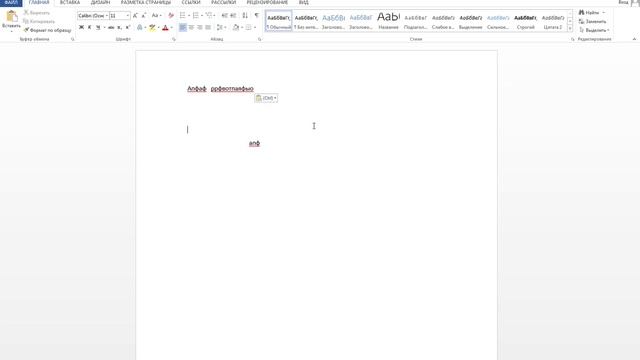Activate Format Painter (Формат по образцу)
This screenshot has width=640, height=360.
point(47,30)
